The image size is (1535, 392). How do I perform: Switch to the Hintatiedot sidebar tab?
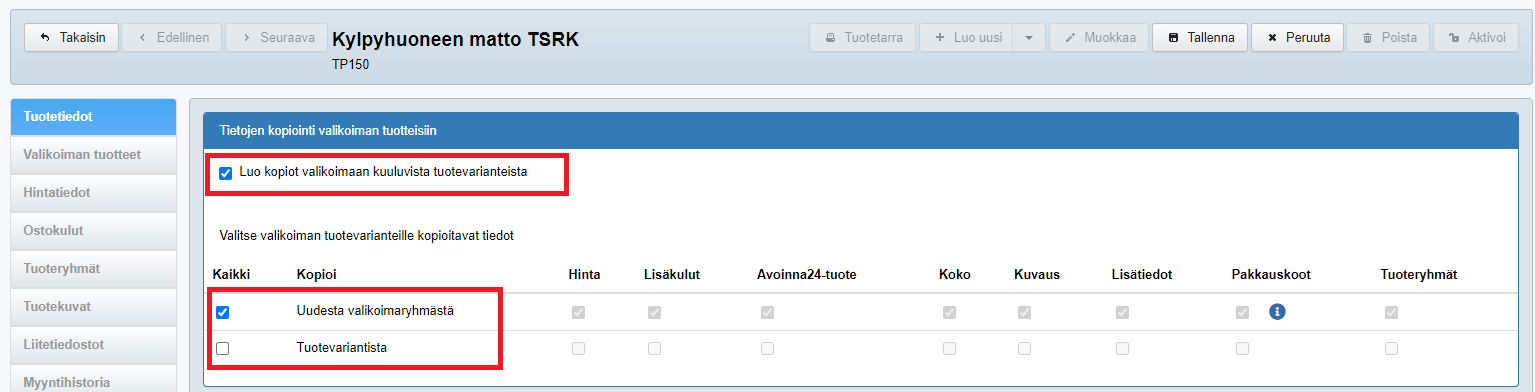pos(93,193)
